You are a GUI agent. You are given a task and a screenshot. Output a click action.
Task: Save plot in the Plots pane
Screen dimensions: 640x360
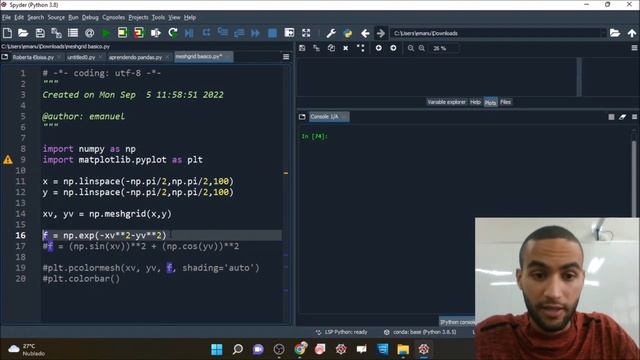click(x=302, y=48)
